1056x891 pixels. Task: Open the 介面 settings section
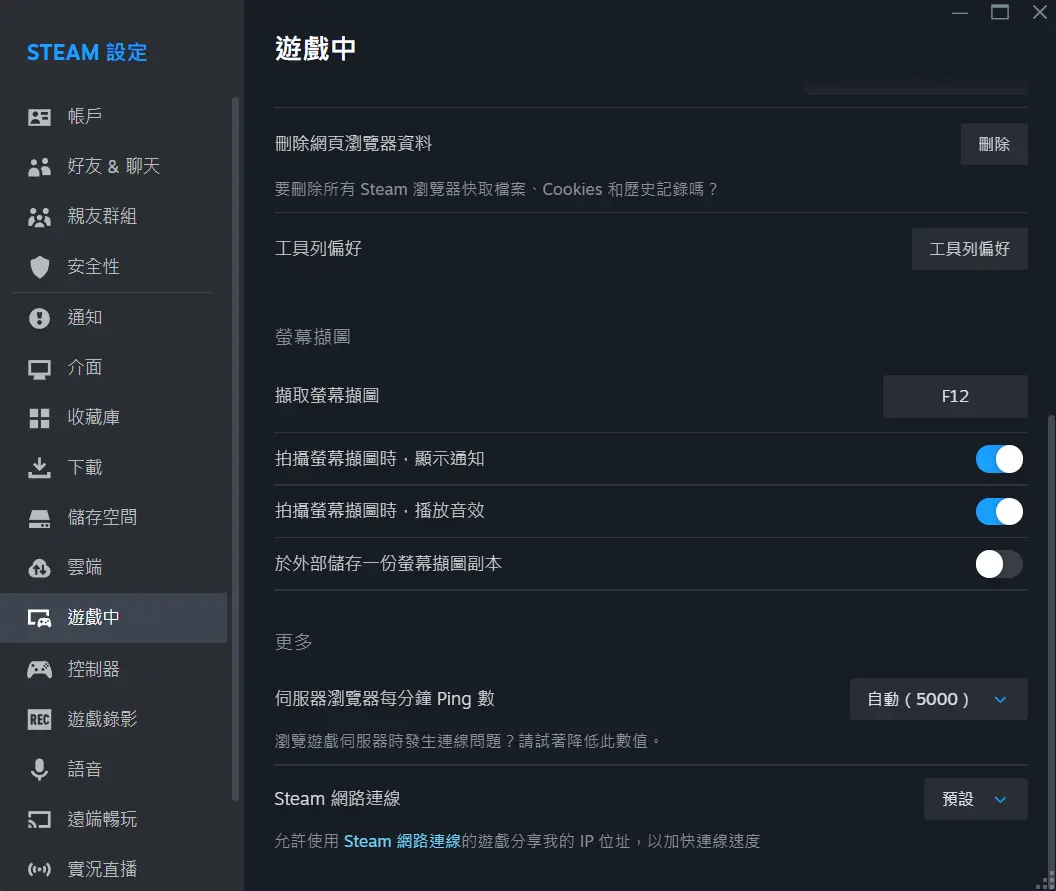pos(113,367)
